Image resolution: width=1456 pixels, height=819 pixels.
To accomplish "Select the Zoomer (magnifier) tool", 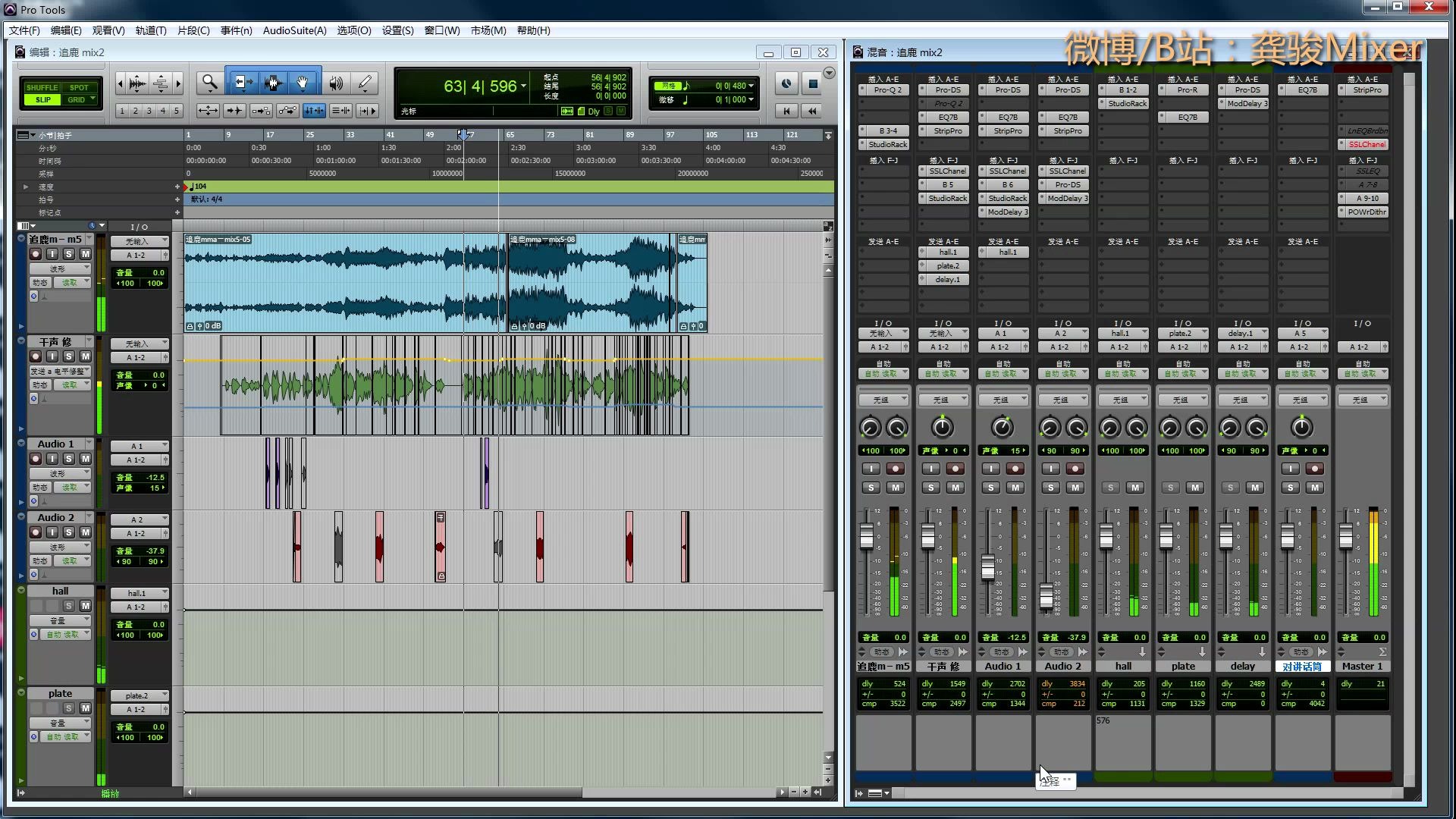I will pyautogui.click(x=209, y=83).
